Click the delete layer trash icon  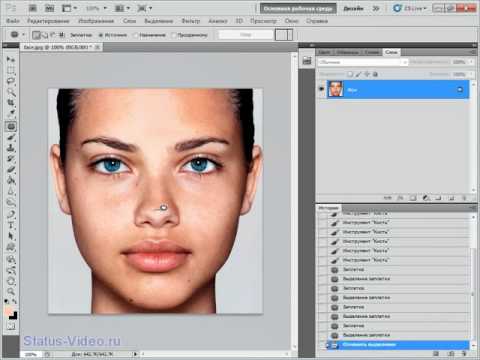pyautogui.click(x=464, y=198)
